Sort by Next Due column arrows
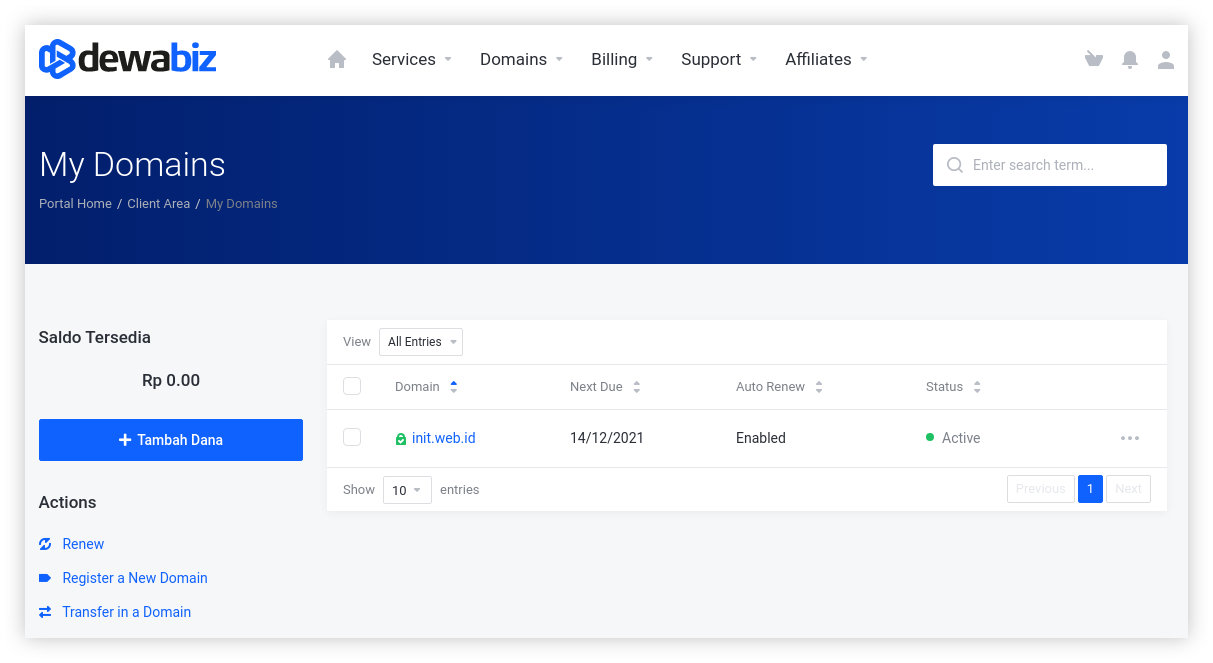Viewport: 1213px width, 663px height. [x=637, y=387]
